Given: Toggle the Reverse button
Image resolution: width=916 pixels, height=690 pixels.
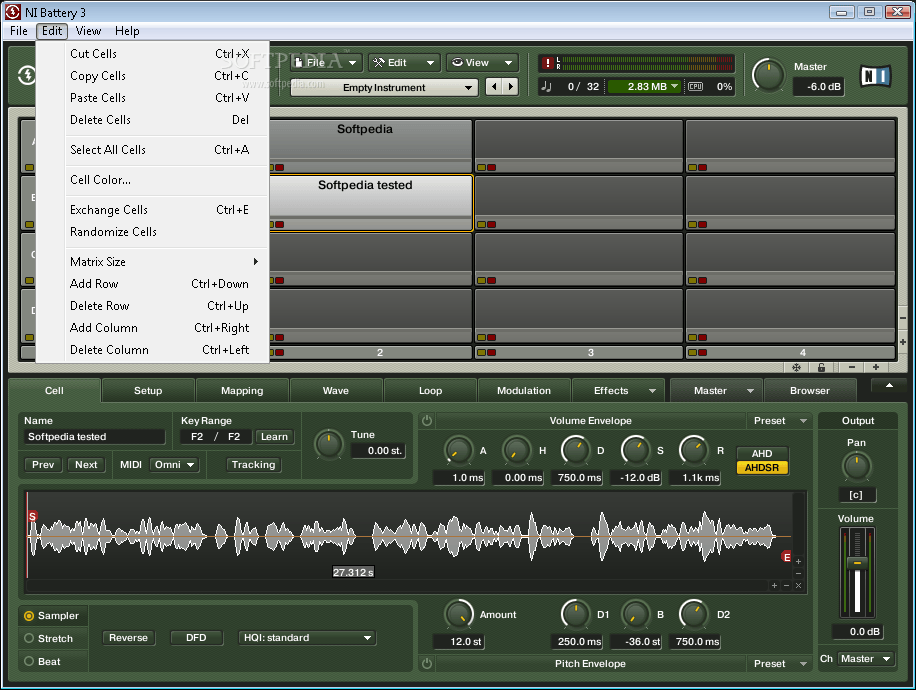Looking at the screenshot, I should click(x=129, y=638).
